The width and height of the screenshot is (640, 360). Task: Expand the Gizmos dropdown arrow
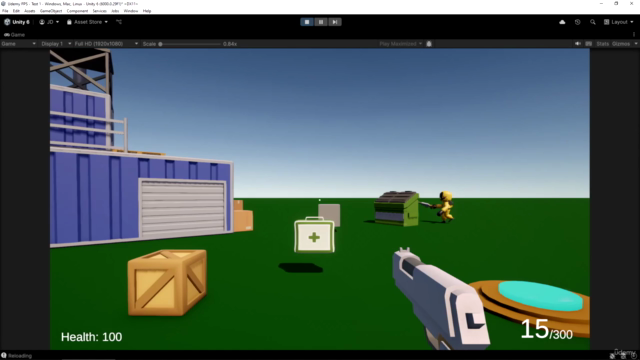(x=636, y=44)
